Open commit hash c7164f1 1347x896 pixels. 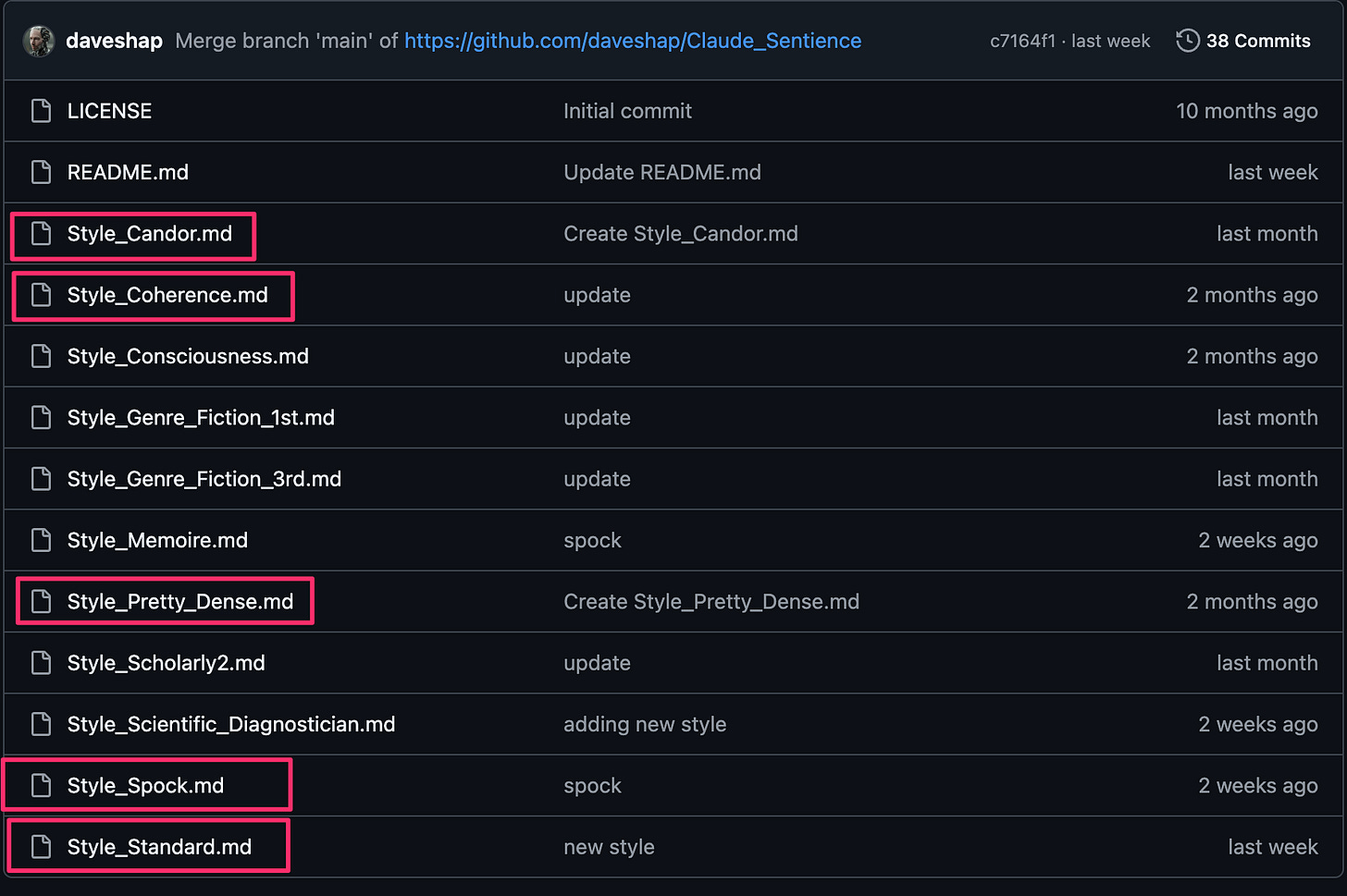coord(1022,41)
